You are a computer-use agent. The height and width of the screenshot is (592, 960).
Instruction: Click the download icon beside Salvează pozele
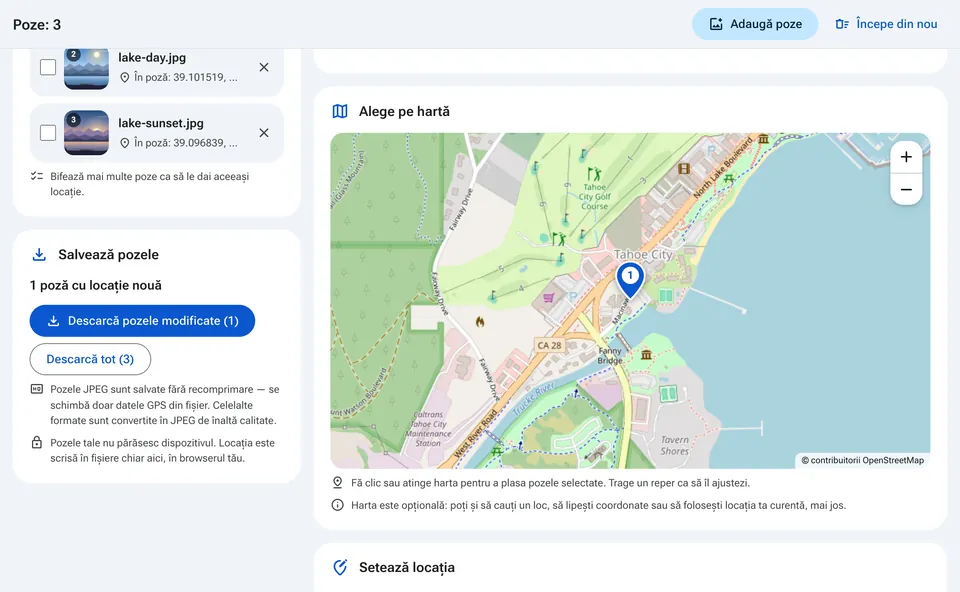click(x=39, y=255)
